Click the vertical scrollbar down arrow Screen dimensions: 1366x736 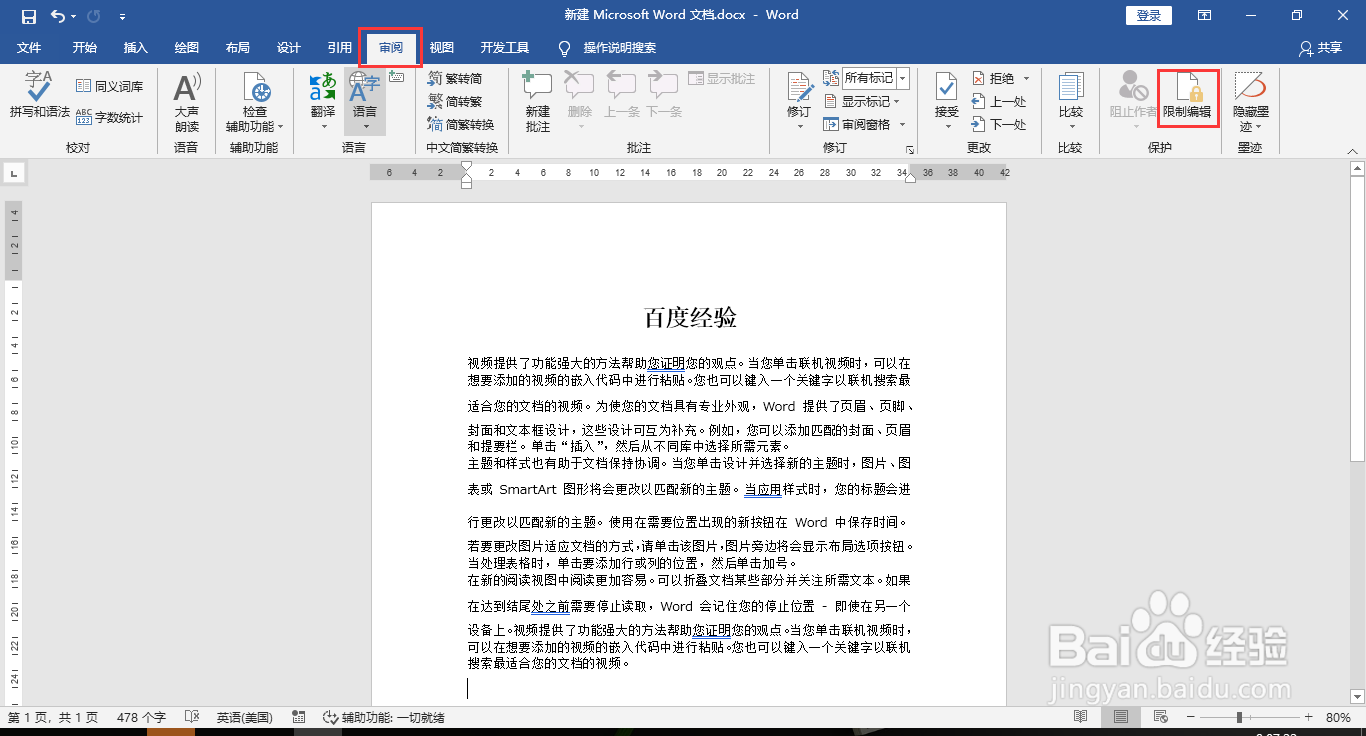[1356, 696]
